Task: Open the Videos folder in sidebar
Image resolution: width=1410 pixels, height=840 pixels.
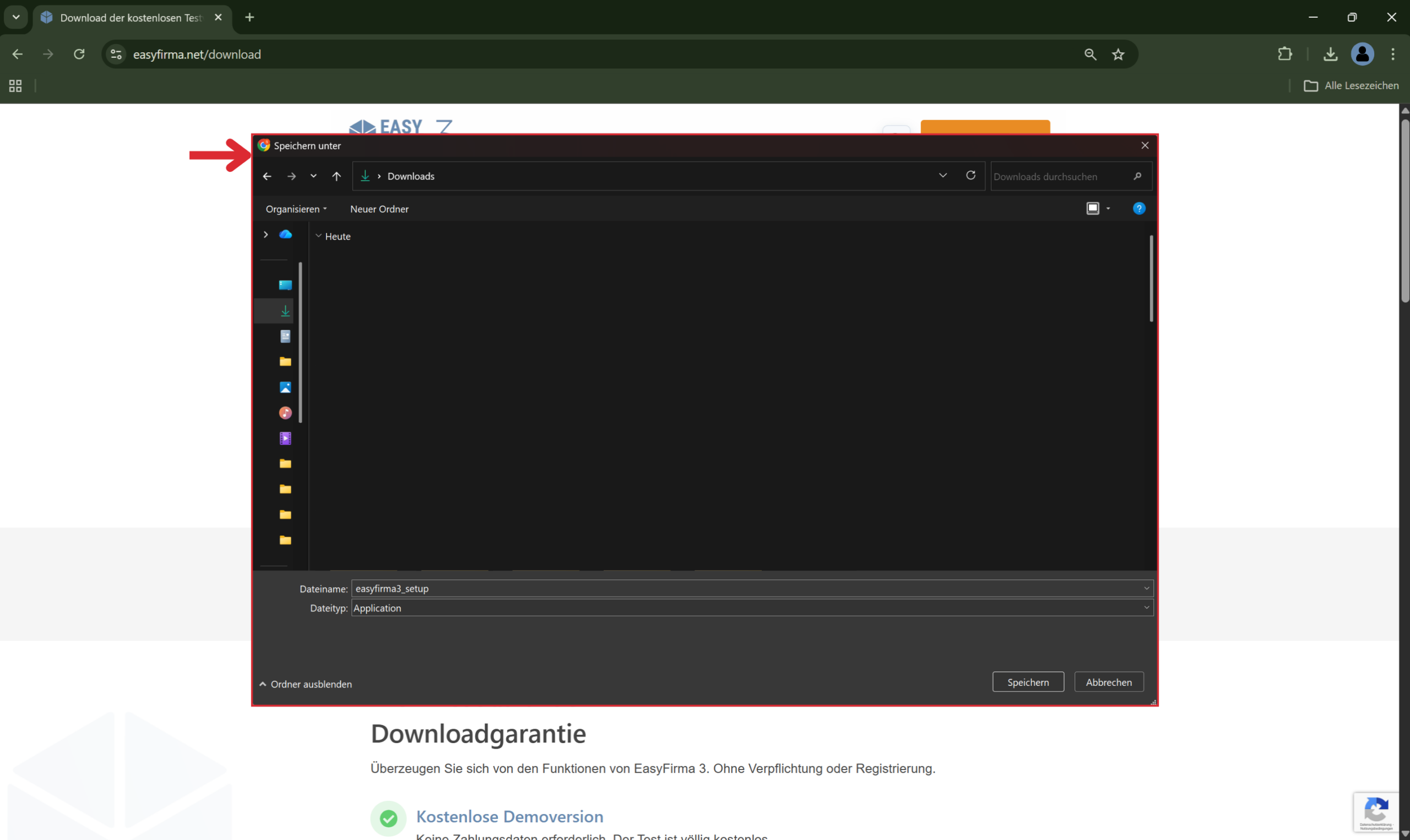Action: coord(285,438)
